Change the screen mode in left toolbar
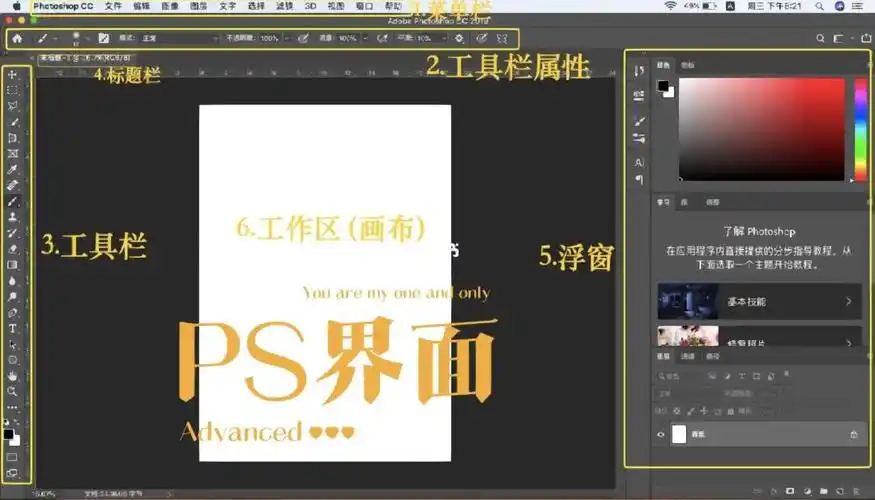This screenshot has width=875, height=500. coord(12,473)
